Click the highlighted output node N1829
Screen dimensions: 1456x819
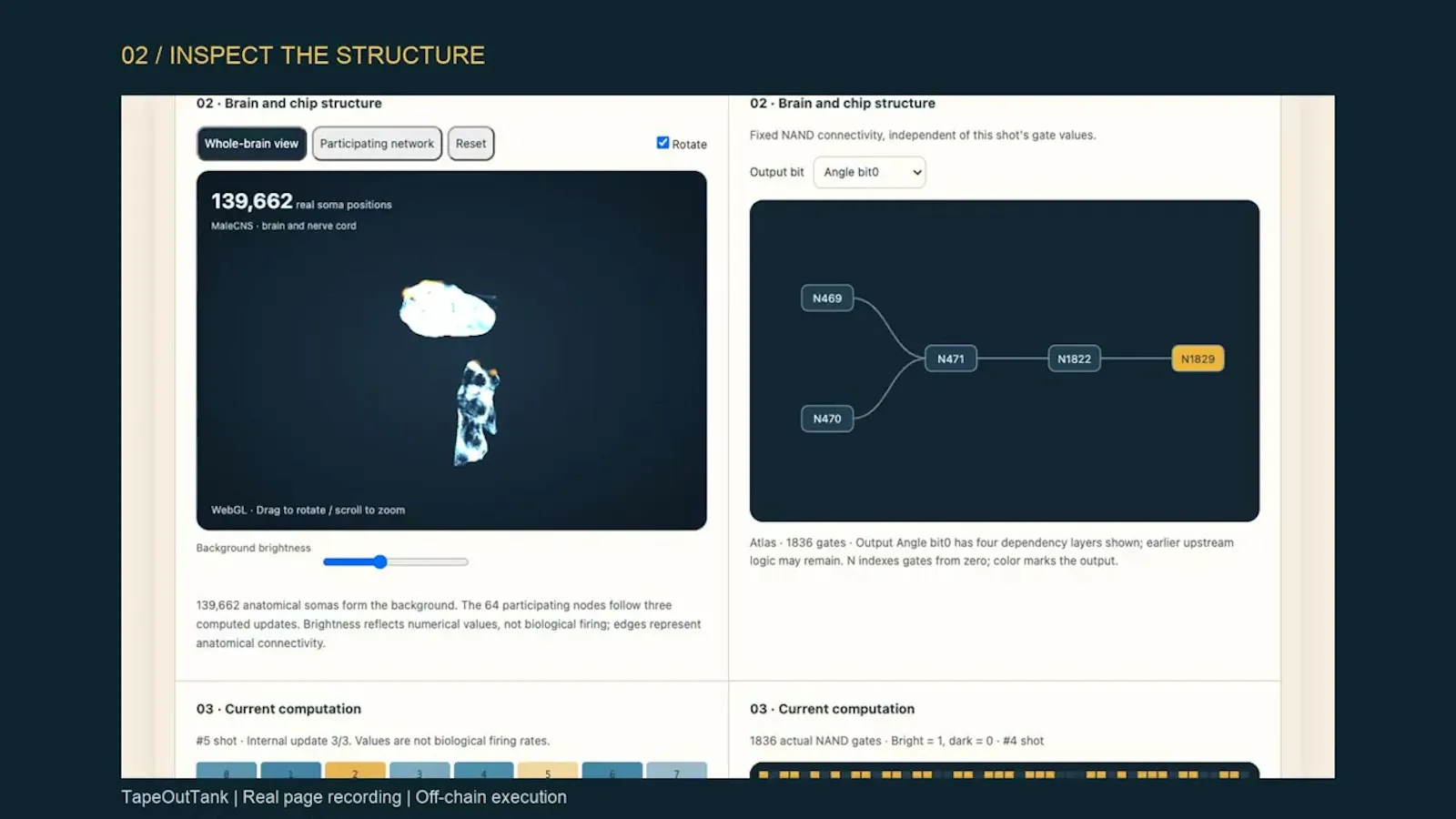click(1198, 359)
